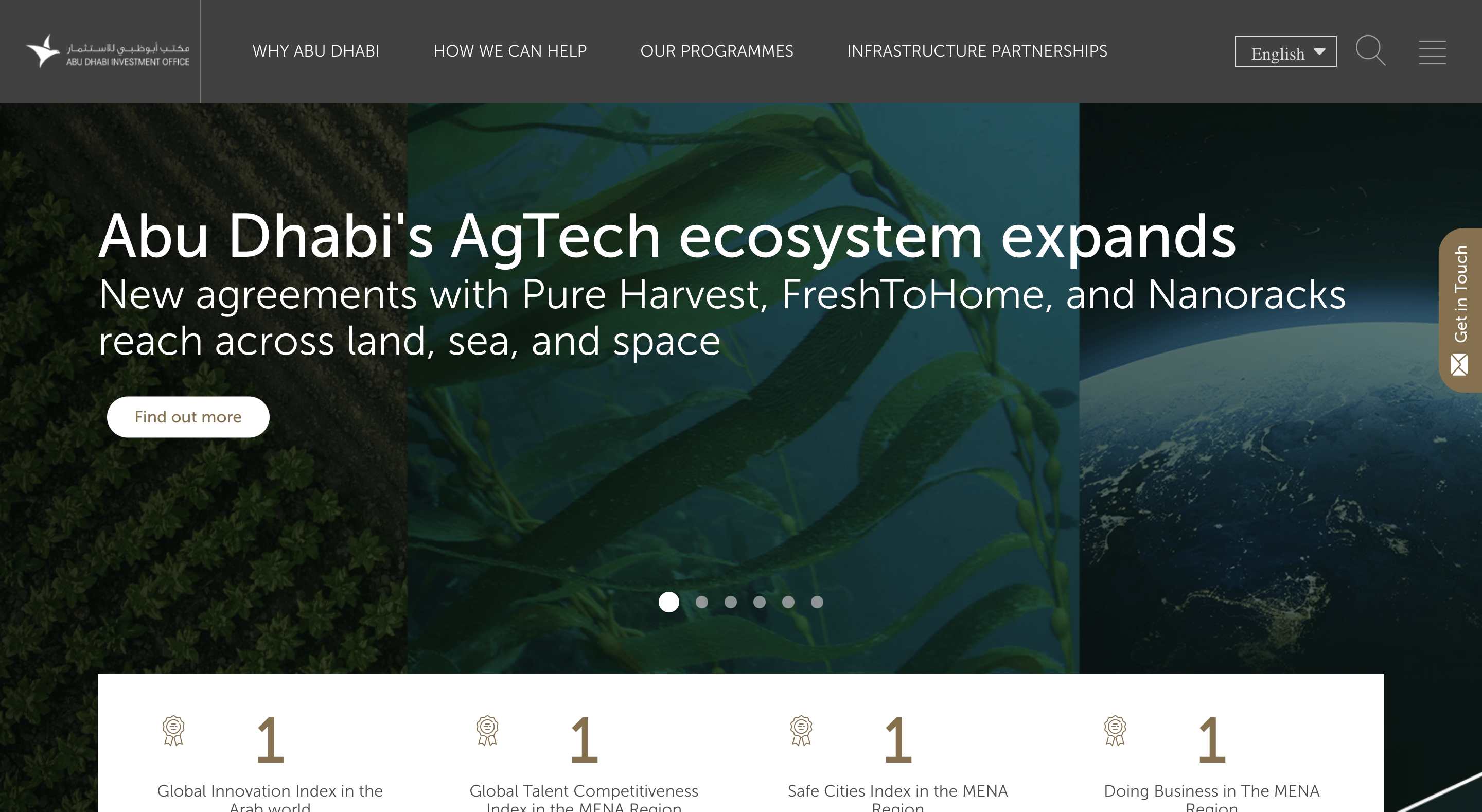Click the Get in Touch envelope icon
This screenshot has height=812, width=1482.
(x=1459, y=364)
